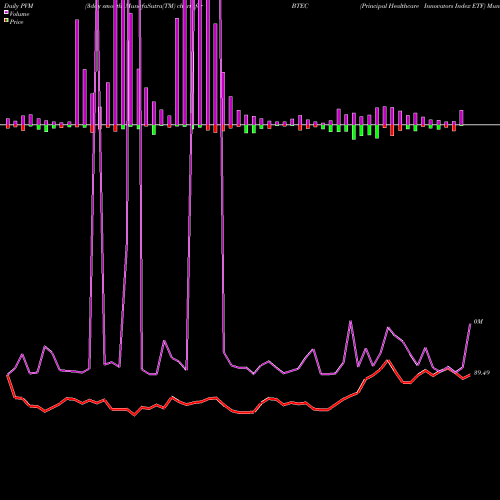
Task: Click the BTEC ticker symbol text
Action: tap(300, 6)
